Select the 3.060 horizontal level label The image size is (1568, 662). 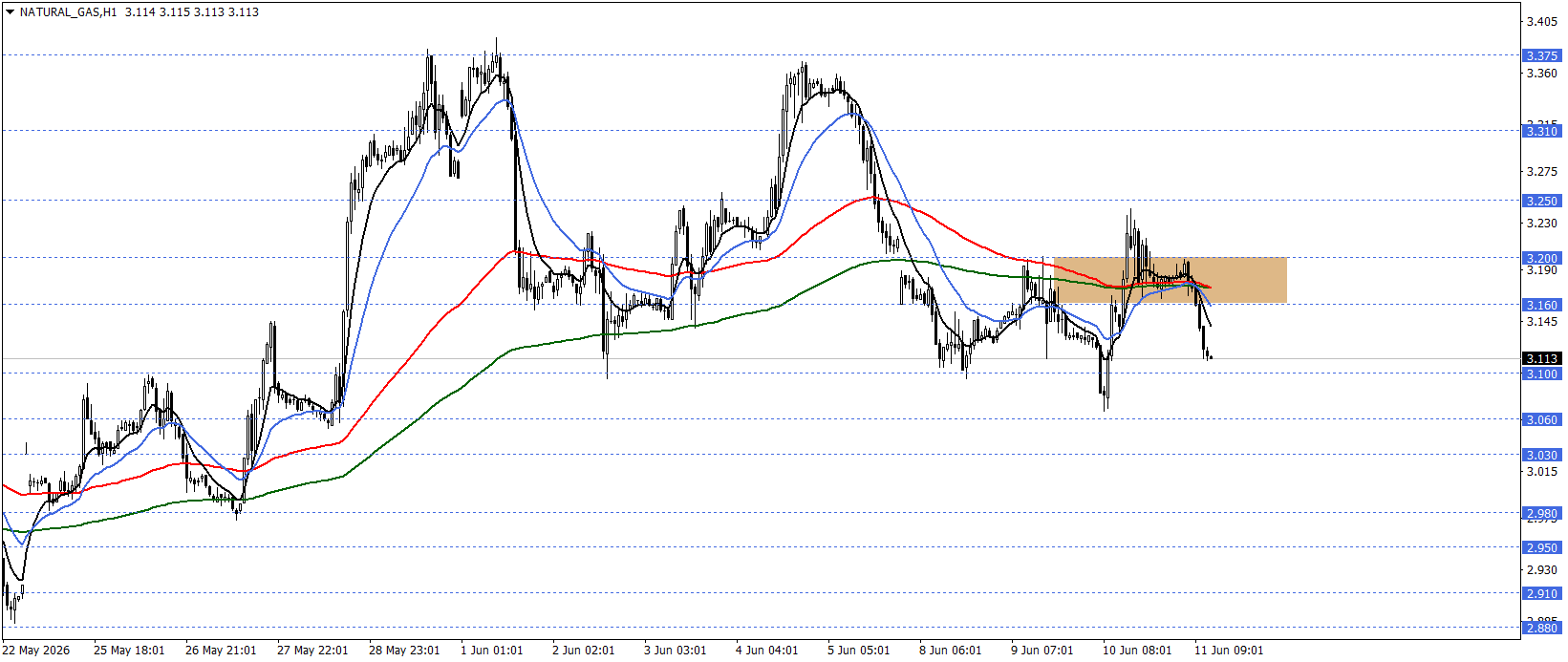tap(1541, 419)
